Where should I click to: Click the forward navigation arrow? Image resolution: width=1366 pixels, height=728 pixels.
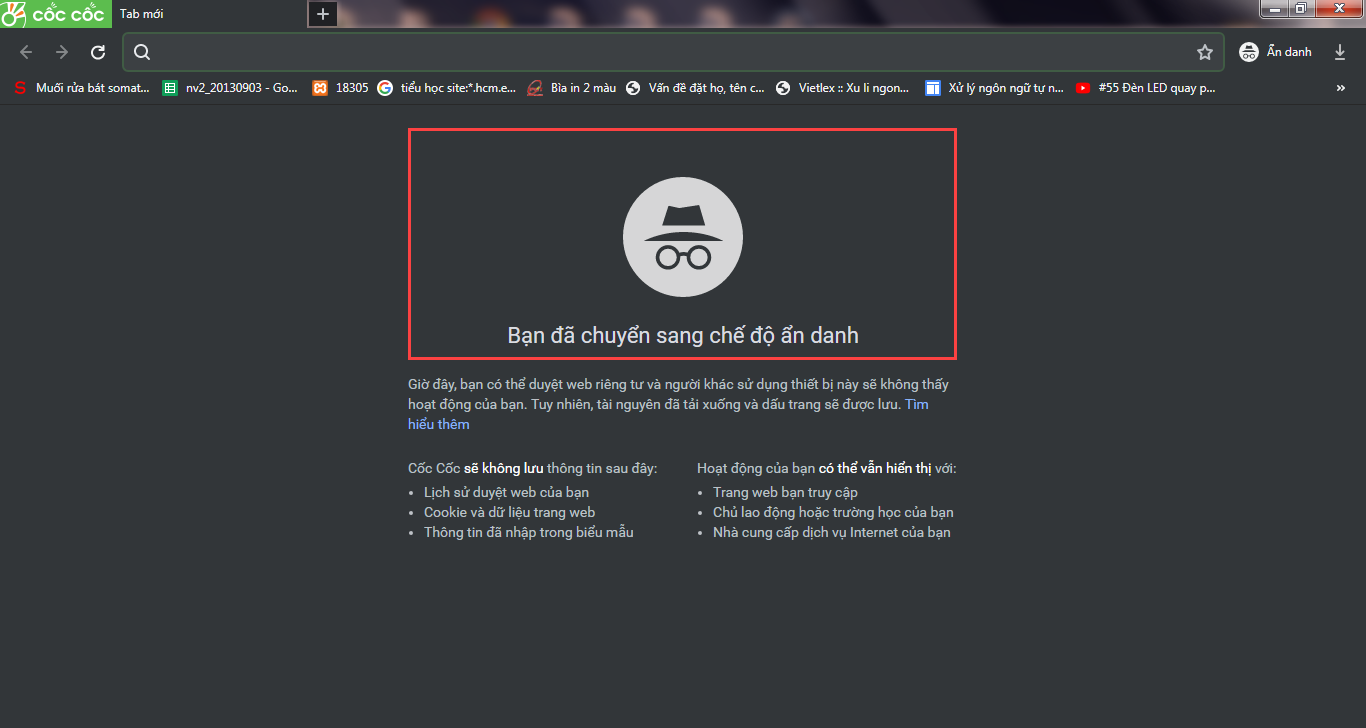[62, 52]
